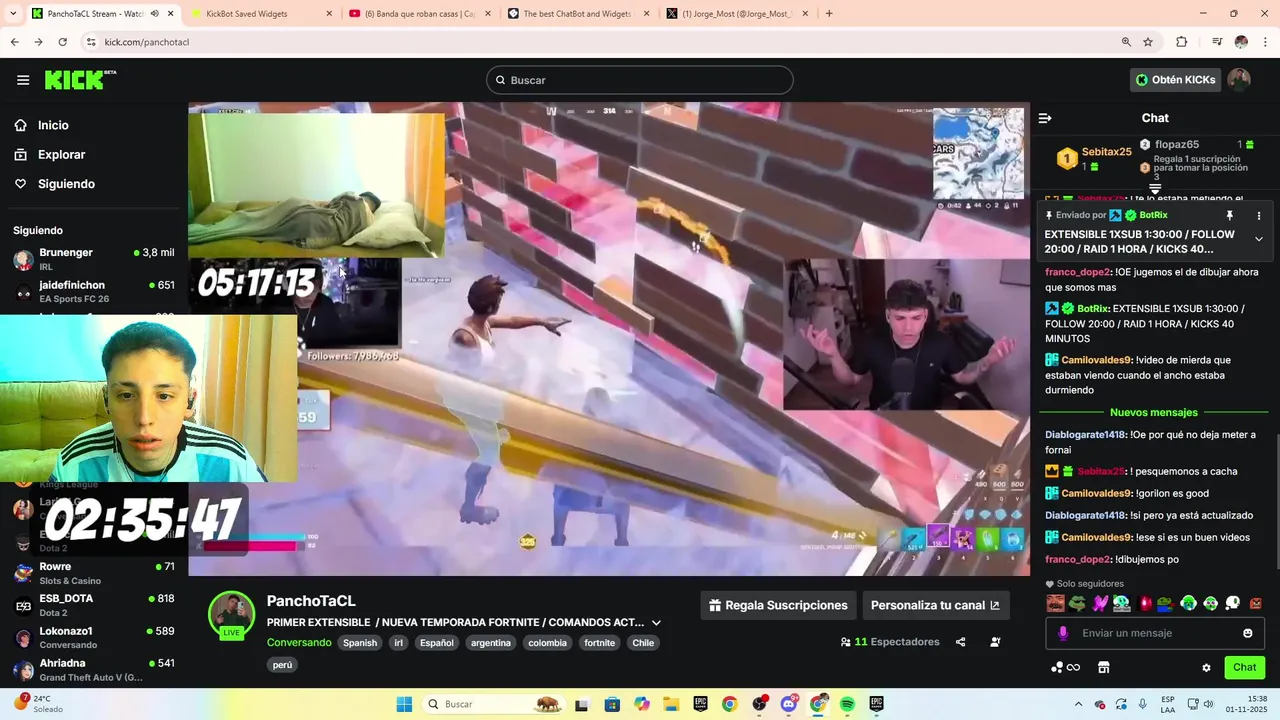Screen dimensions: 1280x720
Task: Open the Rowre channel in the sidebar
Action: pyautogui.click(x=94, y=573)
